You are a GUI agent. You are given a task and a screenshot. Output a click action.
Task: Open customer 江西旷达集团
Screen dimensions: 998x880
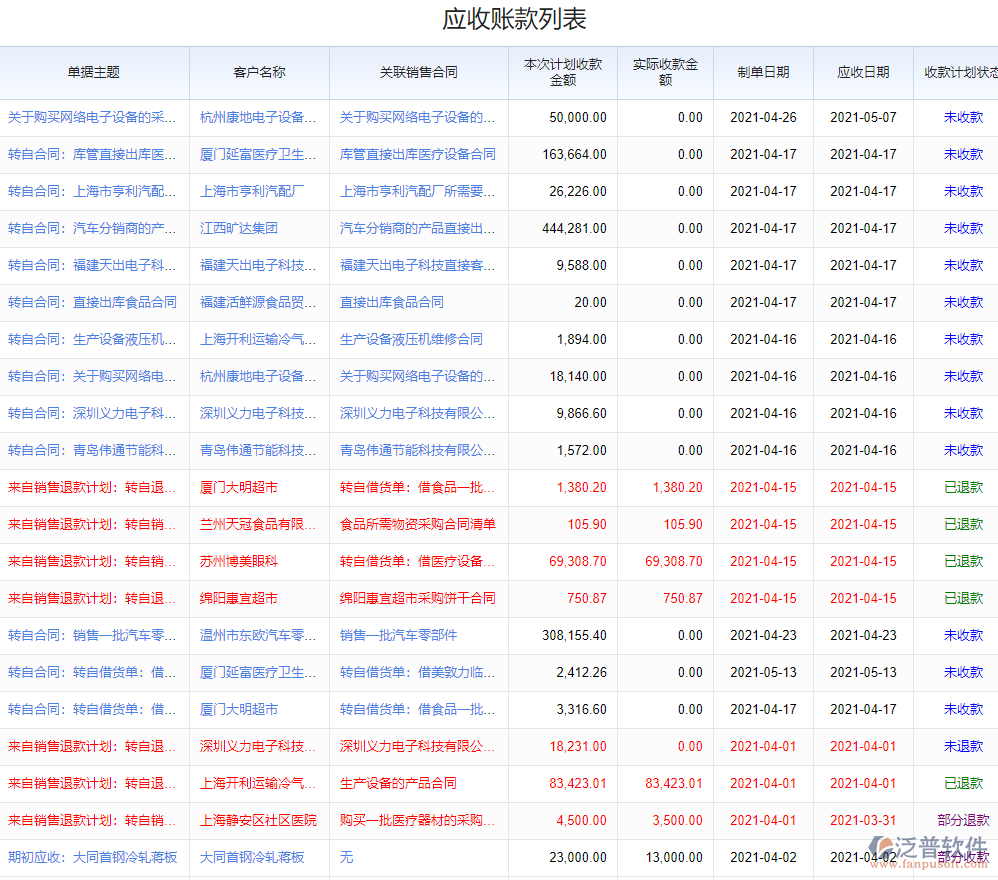pos(239,228)
